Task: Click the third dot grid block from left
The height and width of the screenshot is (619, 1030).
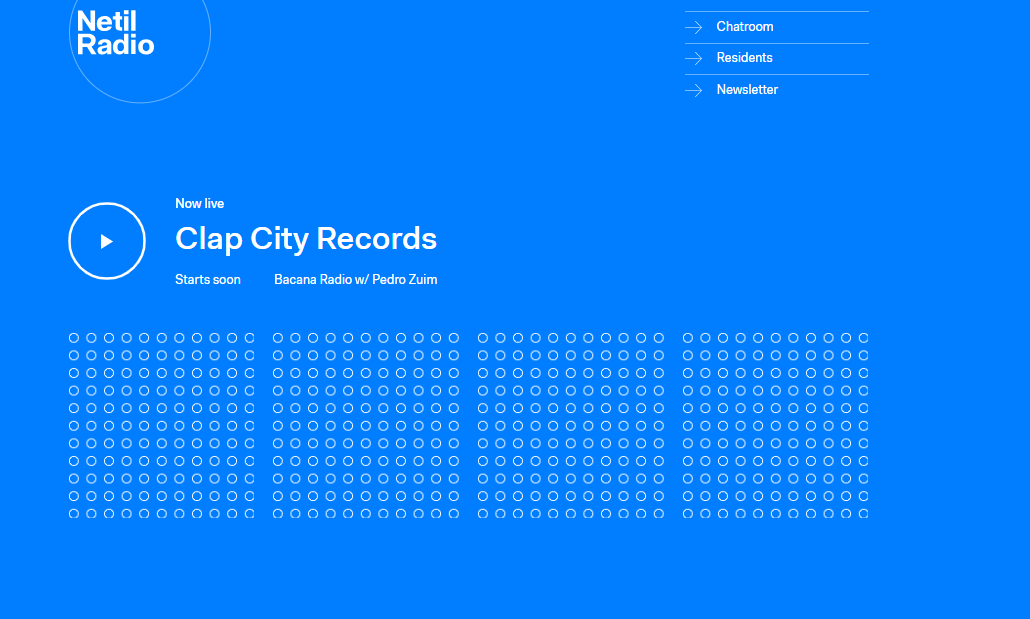Action: pos(570,426)
